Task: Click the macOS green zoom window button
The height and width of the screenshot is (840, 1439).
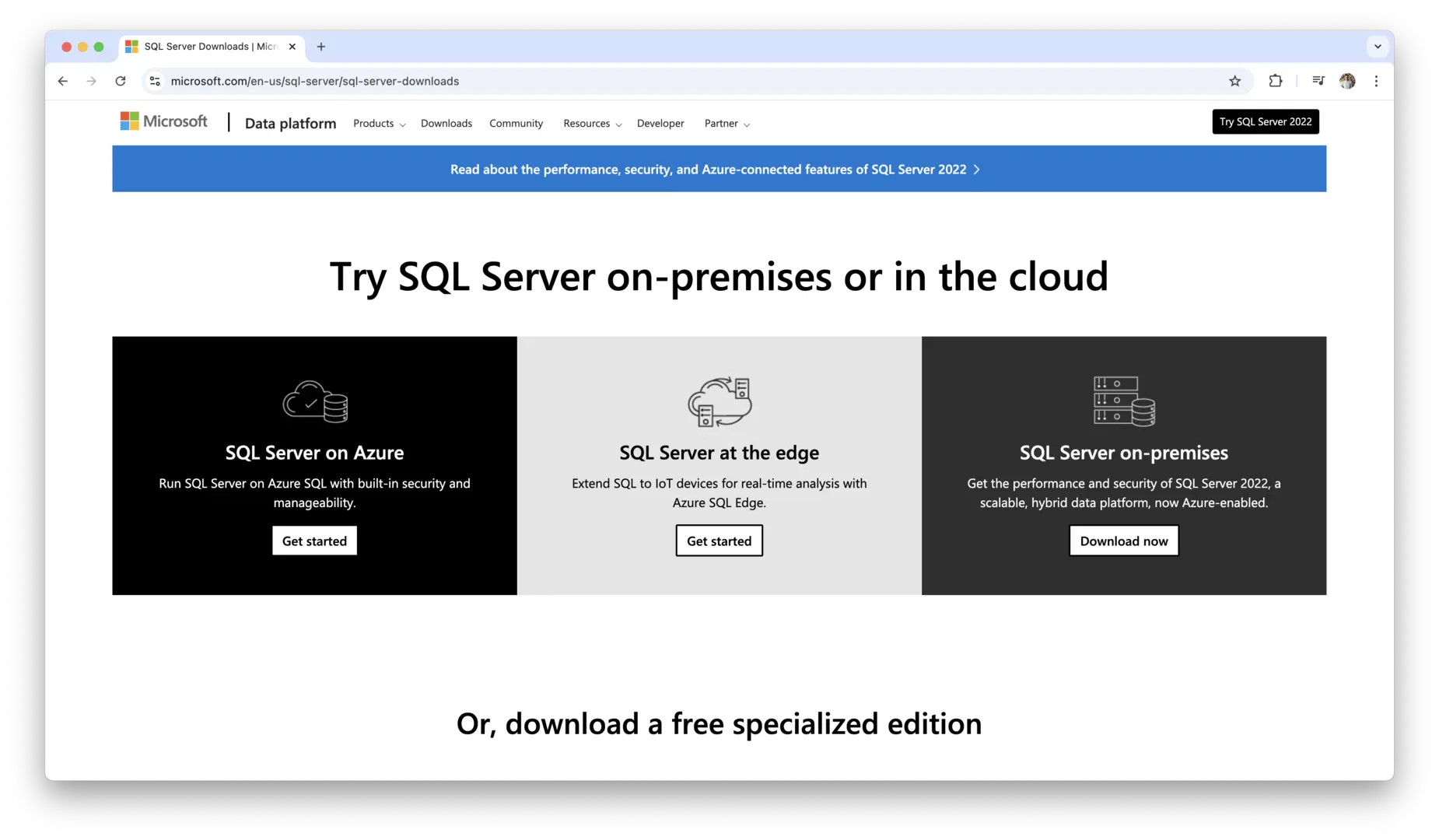Action: click(x=99, y=47)
